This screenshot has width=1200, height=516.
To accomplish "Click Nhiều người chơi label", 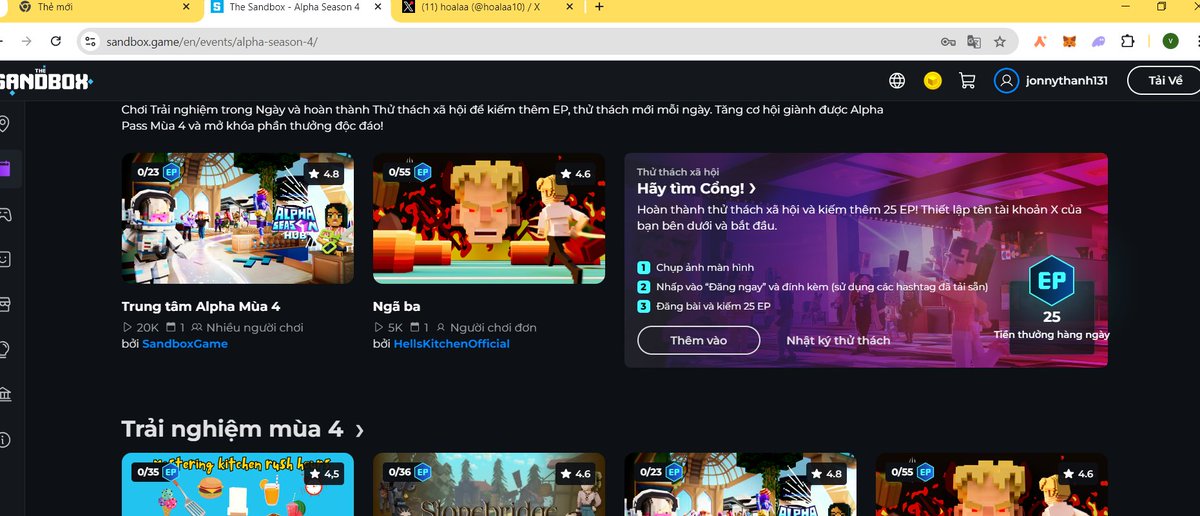I will pos(254,327).
